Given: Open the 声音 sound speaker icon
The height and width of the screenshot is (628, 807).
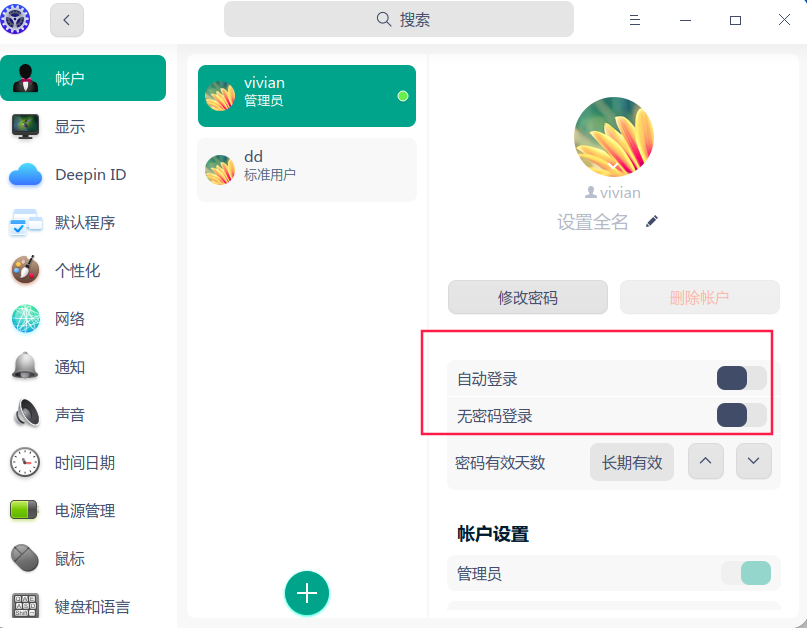Looking at the screenshot, I should [x=26, y=414].
